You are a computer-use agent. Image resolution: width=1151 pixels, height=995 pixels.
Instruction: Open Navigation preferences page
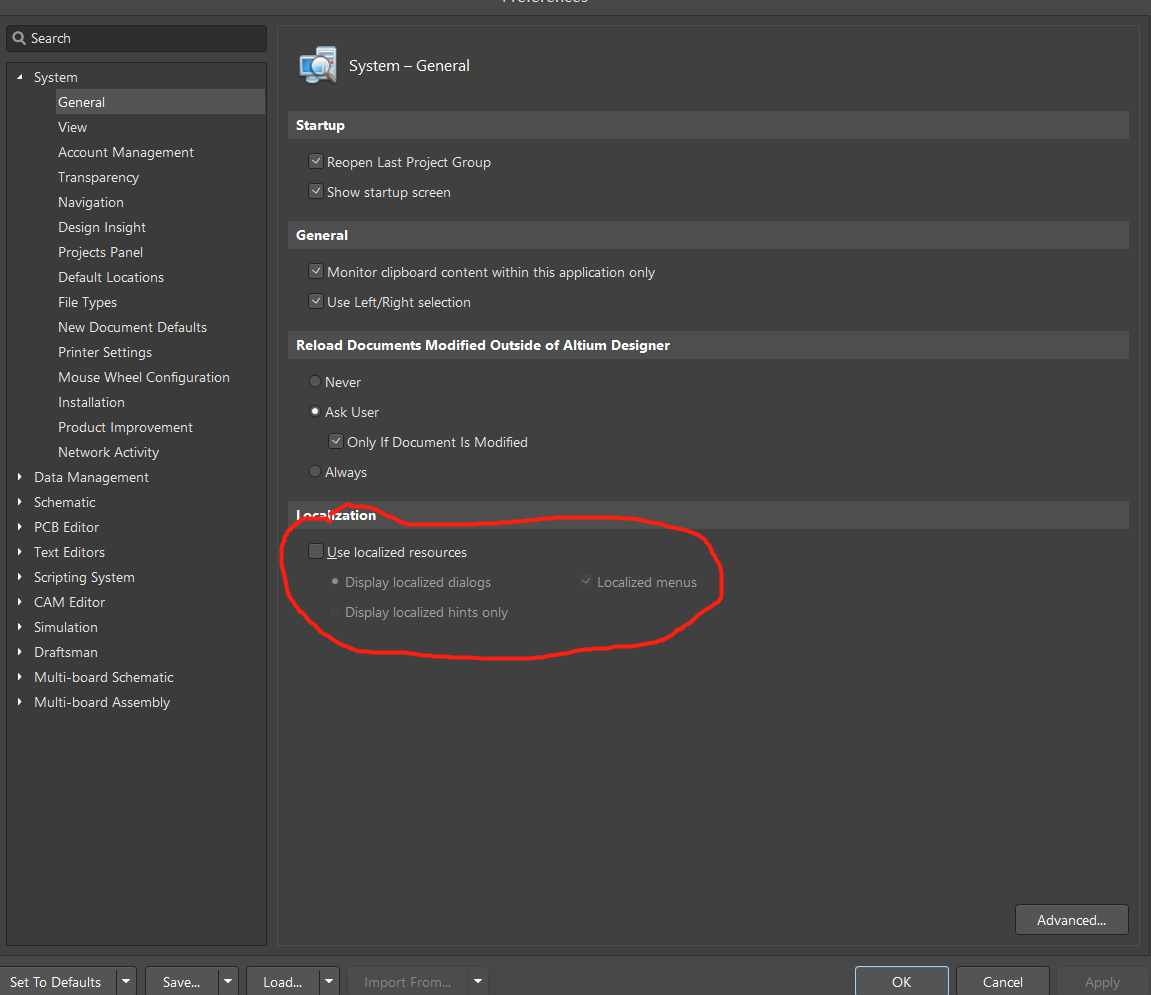coord(91,202)
